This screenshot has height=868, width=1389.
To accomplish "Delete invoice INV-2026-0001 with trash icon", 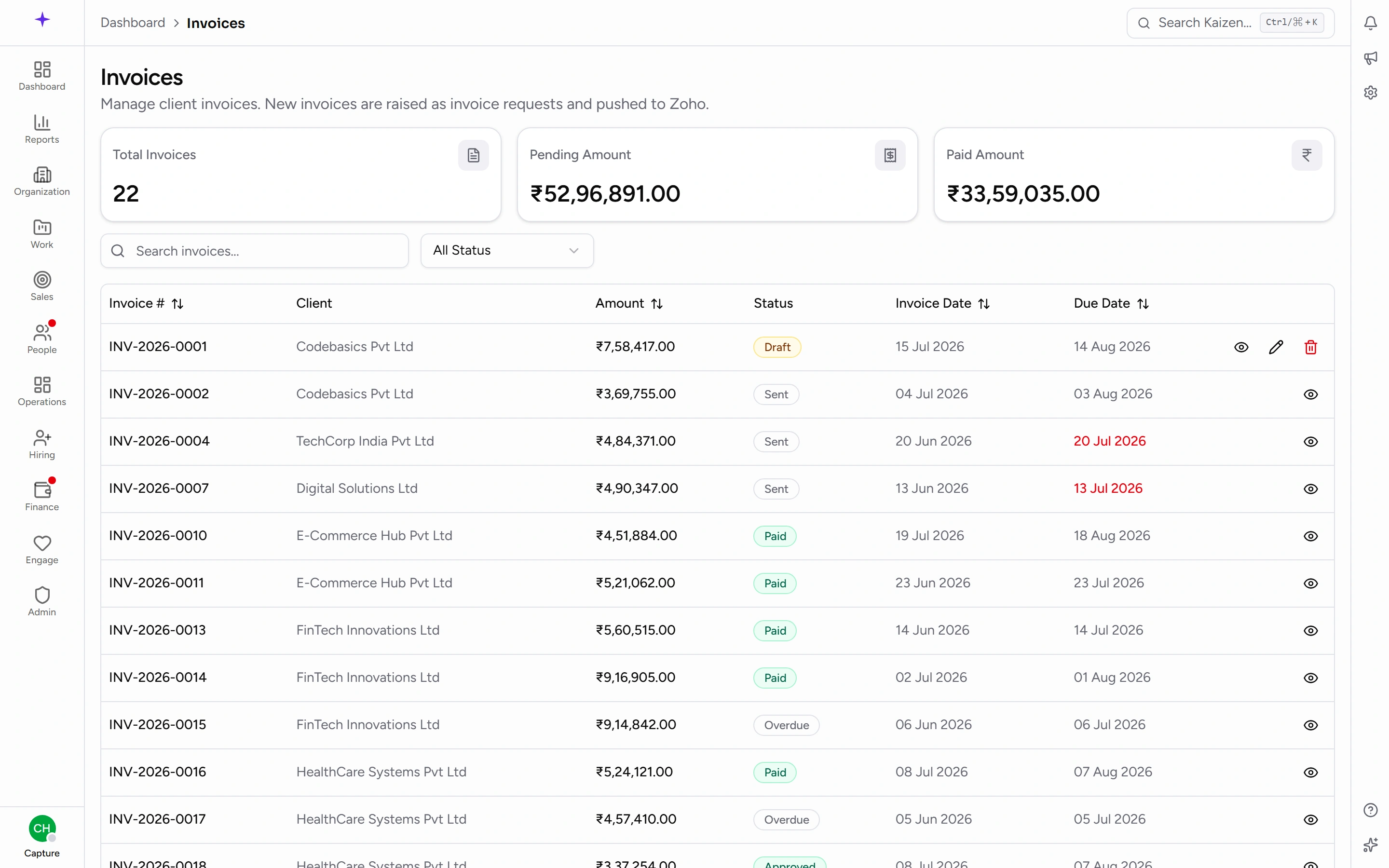I will [x=1310, y=347].
